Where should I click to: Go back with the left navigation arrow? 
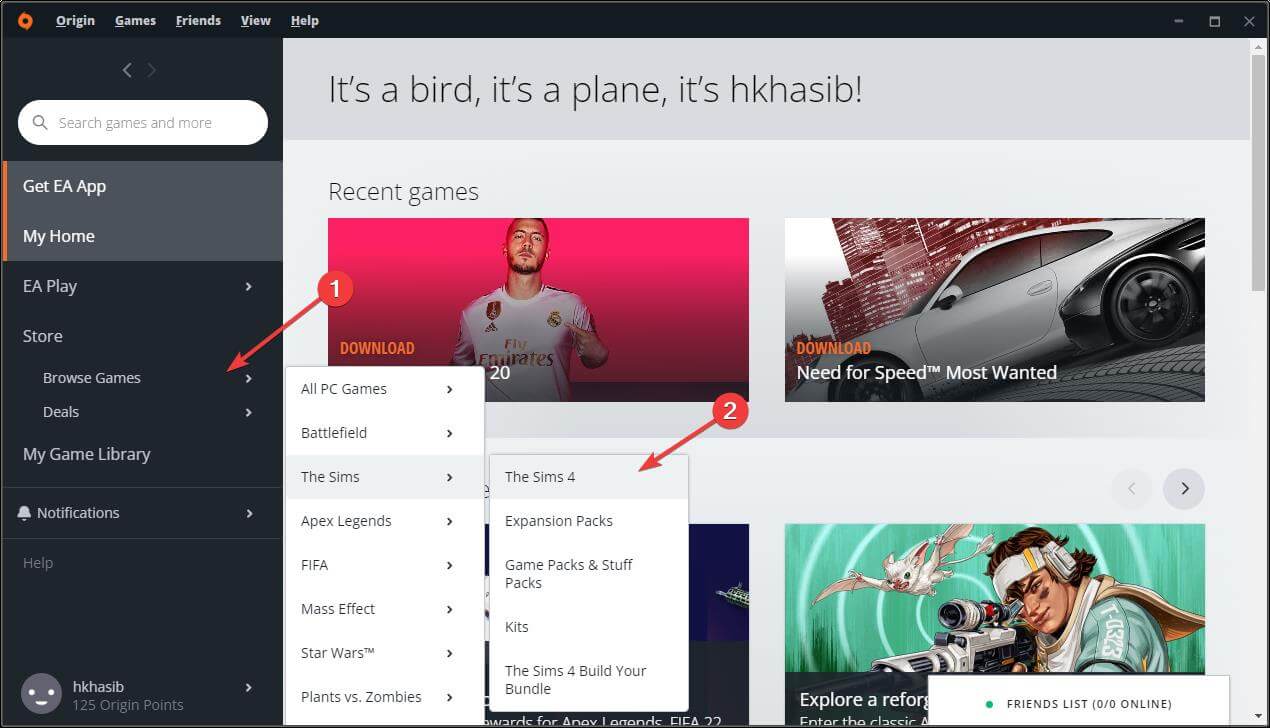click(x=127, y=70)
